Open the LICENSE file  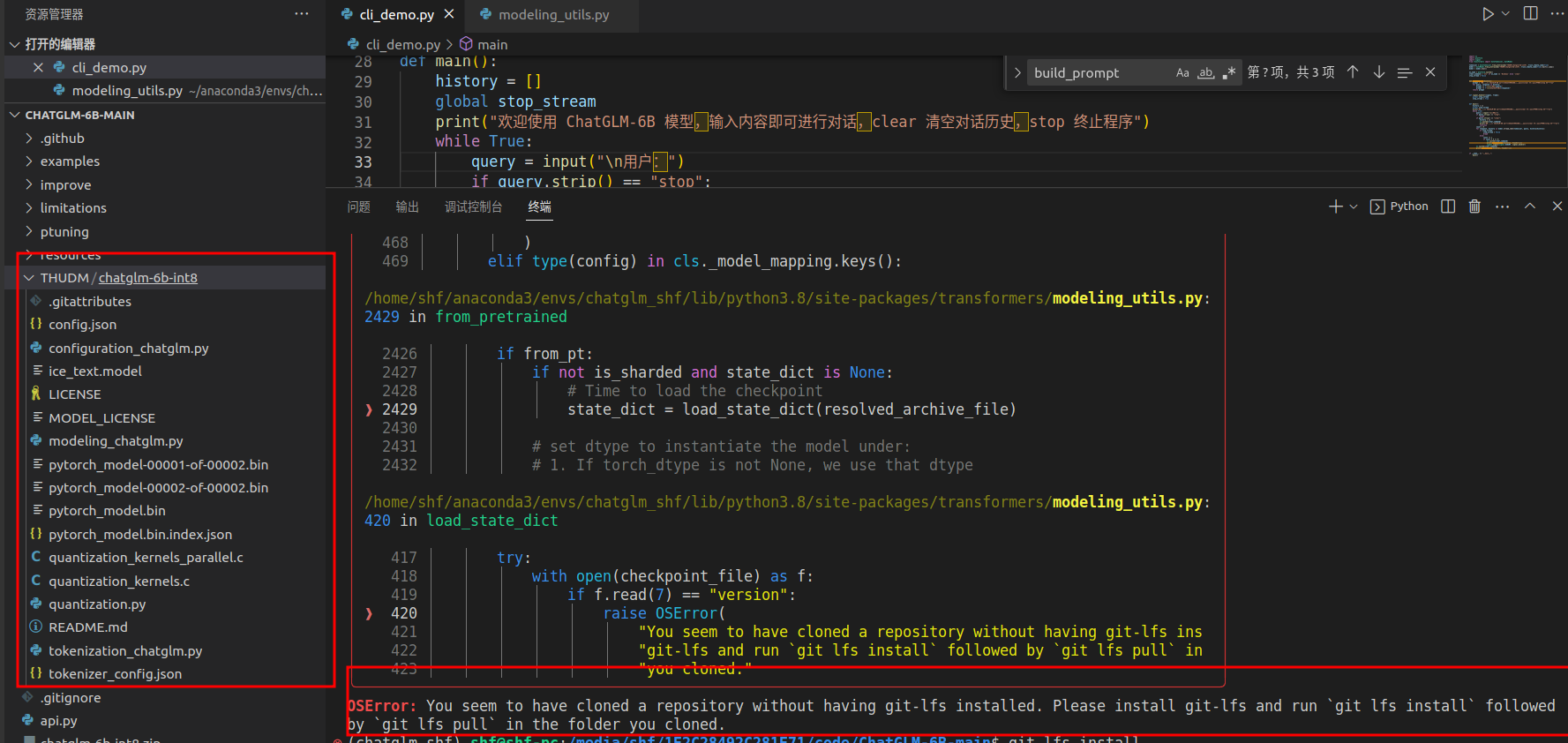coord(165,394)
